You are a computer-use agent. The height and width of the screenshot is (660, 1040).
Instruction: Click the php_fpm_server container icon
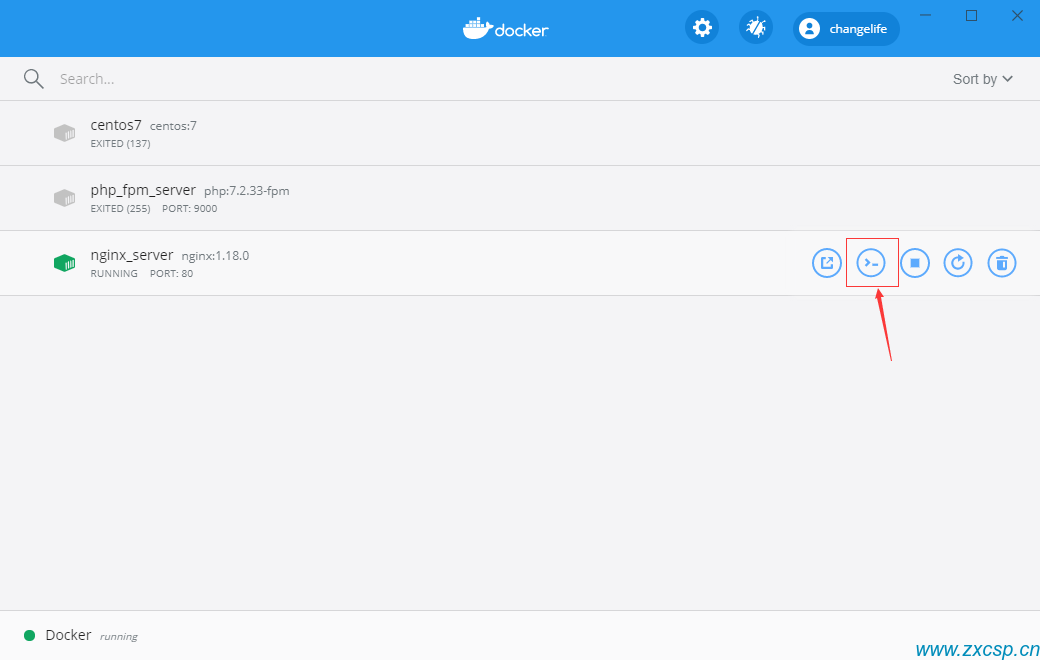click(64, 198)
